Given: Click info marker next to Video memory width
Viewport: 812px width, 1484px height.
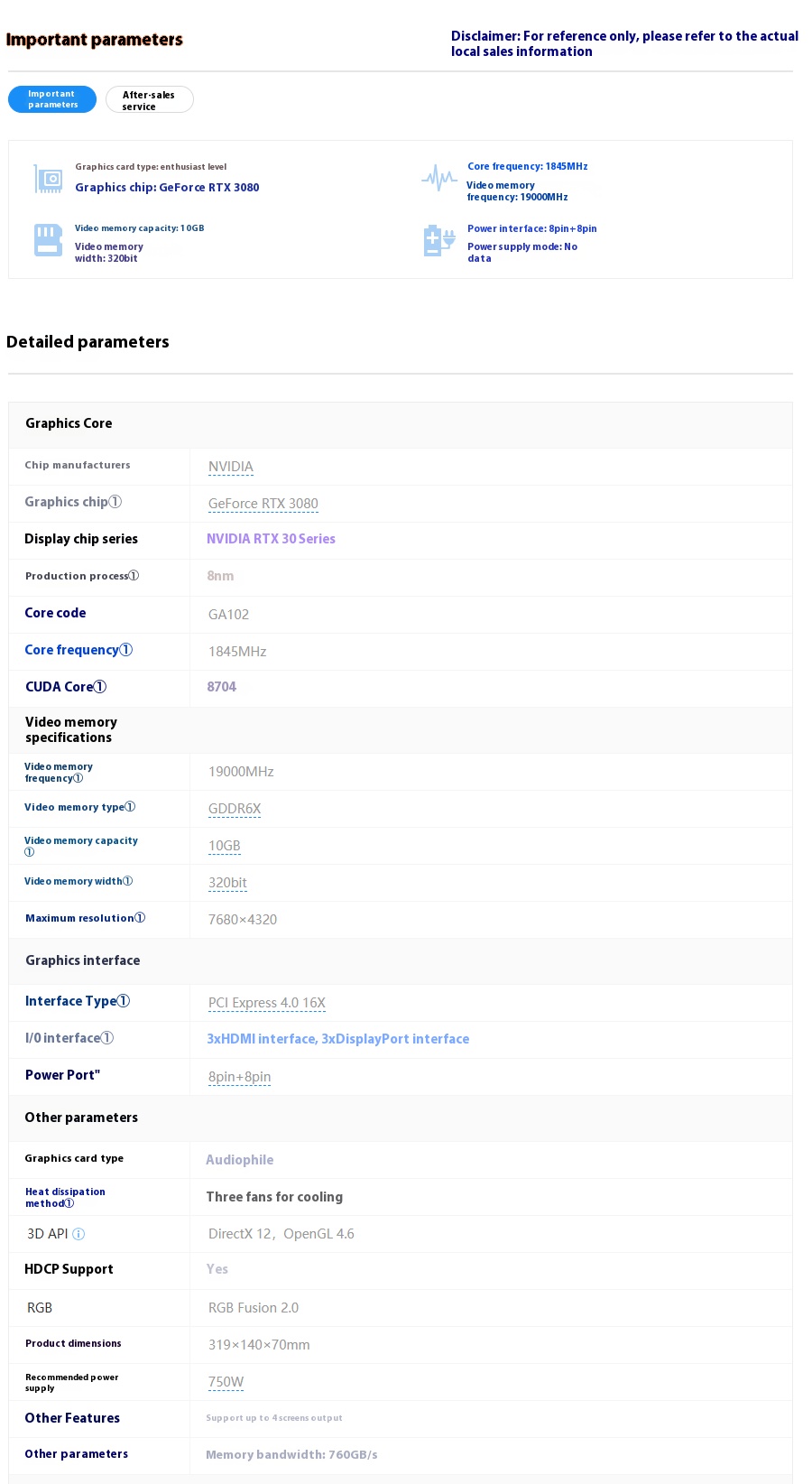Looking at the screenshot, I should pyautogui.click(x=127, y=881).
